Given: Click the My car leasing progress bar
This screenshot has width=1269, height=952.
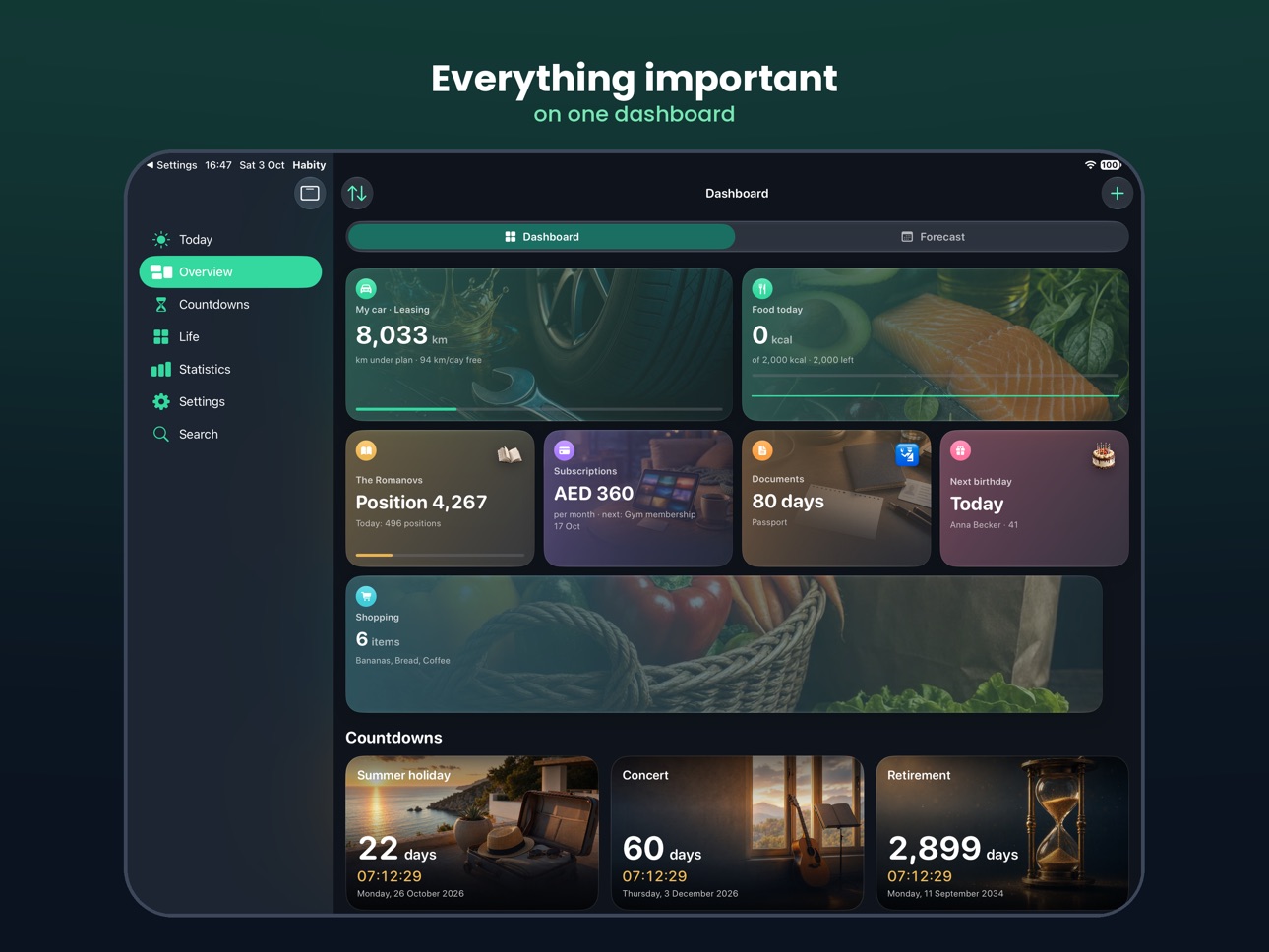Looking at the screenshot, I should [539, 408].
